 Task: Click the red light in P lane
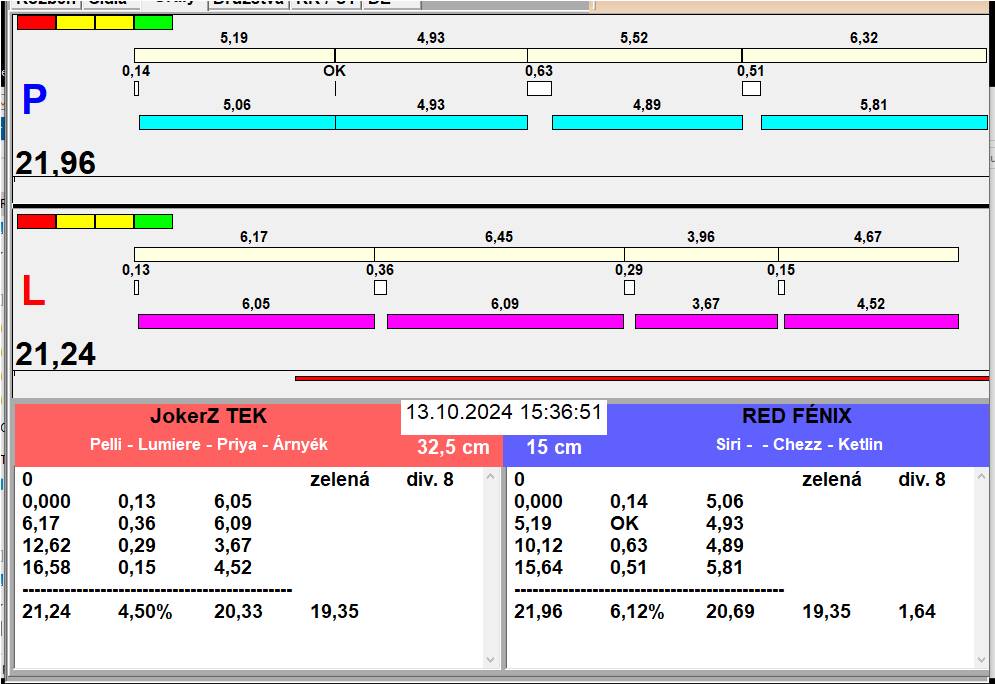[36, 22]
